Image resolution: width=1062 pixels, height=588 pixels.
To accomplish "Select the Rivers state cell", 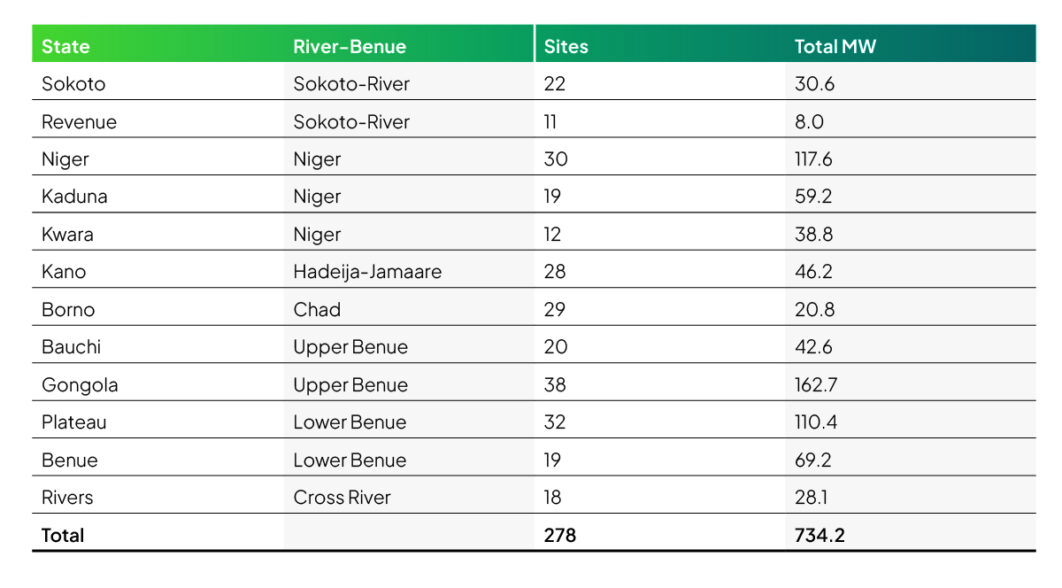I will point(67,497).
